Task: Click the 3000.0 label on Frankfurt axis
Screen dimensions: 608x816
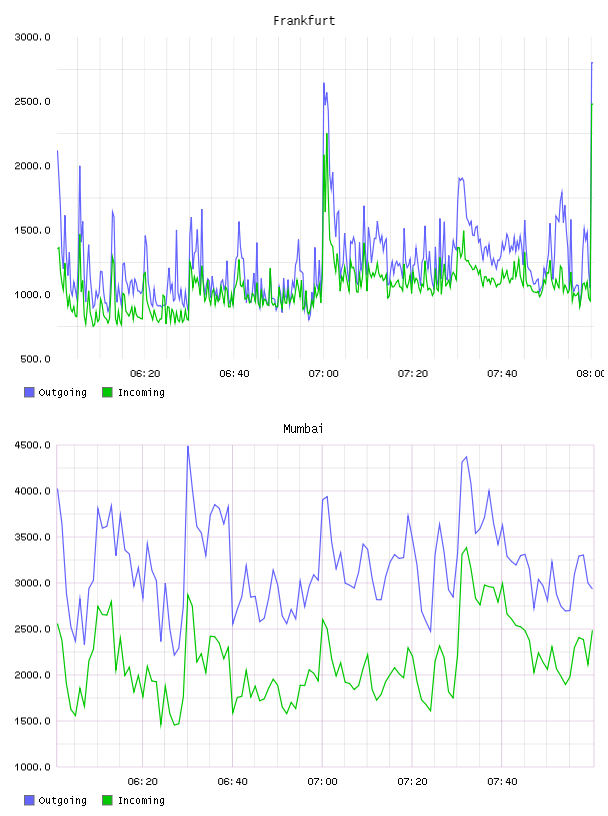Action: pos(32,37)
